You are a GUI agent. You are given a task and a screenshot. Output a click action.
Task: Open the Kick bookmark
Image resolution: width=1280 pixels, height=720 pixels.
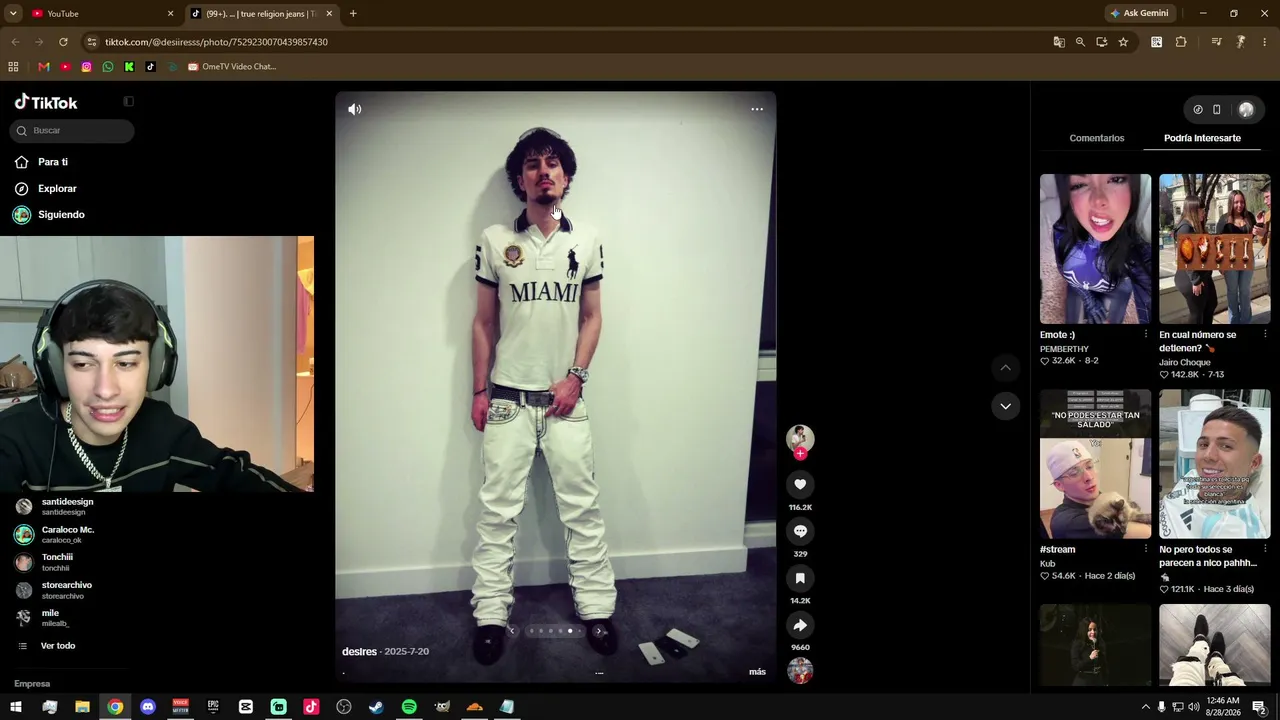tap(129, 67)
